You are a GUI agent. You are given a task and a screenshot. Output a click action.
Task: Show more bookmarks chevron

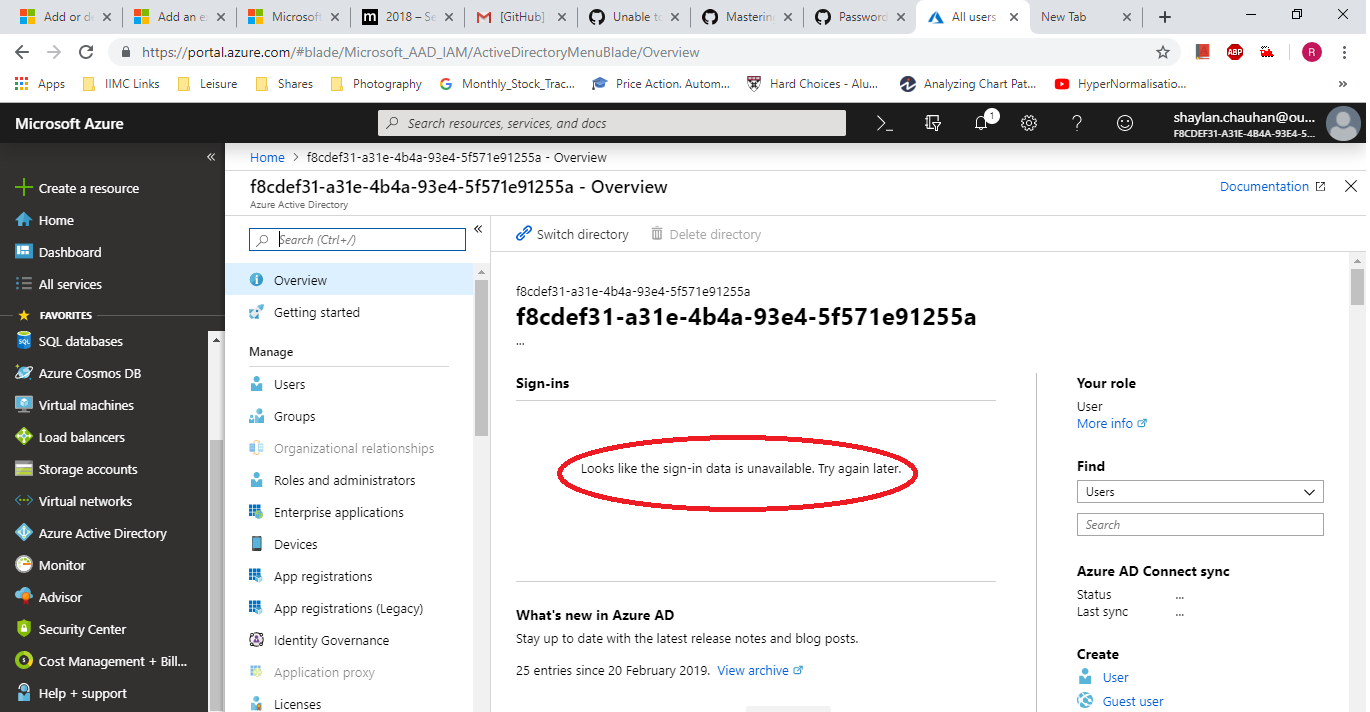click(x=1342, y=84)
